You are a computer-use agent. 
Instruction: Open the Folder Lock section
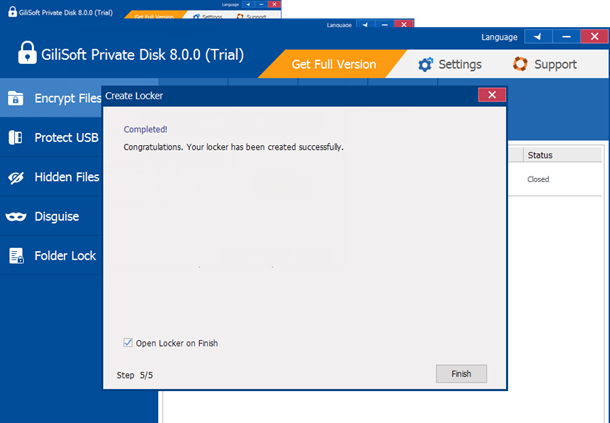click(x=51, y=256)
